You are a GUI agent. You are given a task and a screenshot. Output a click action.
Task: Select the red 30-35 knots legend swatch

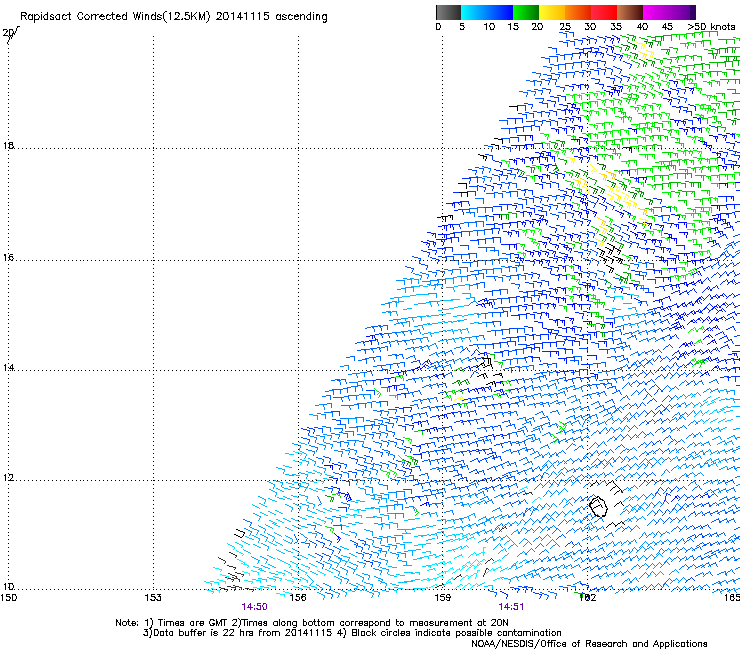[x=604, y=12]
